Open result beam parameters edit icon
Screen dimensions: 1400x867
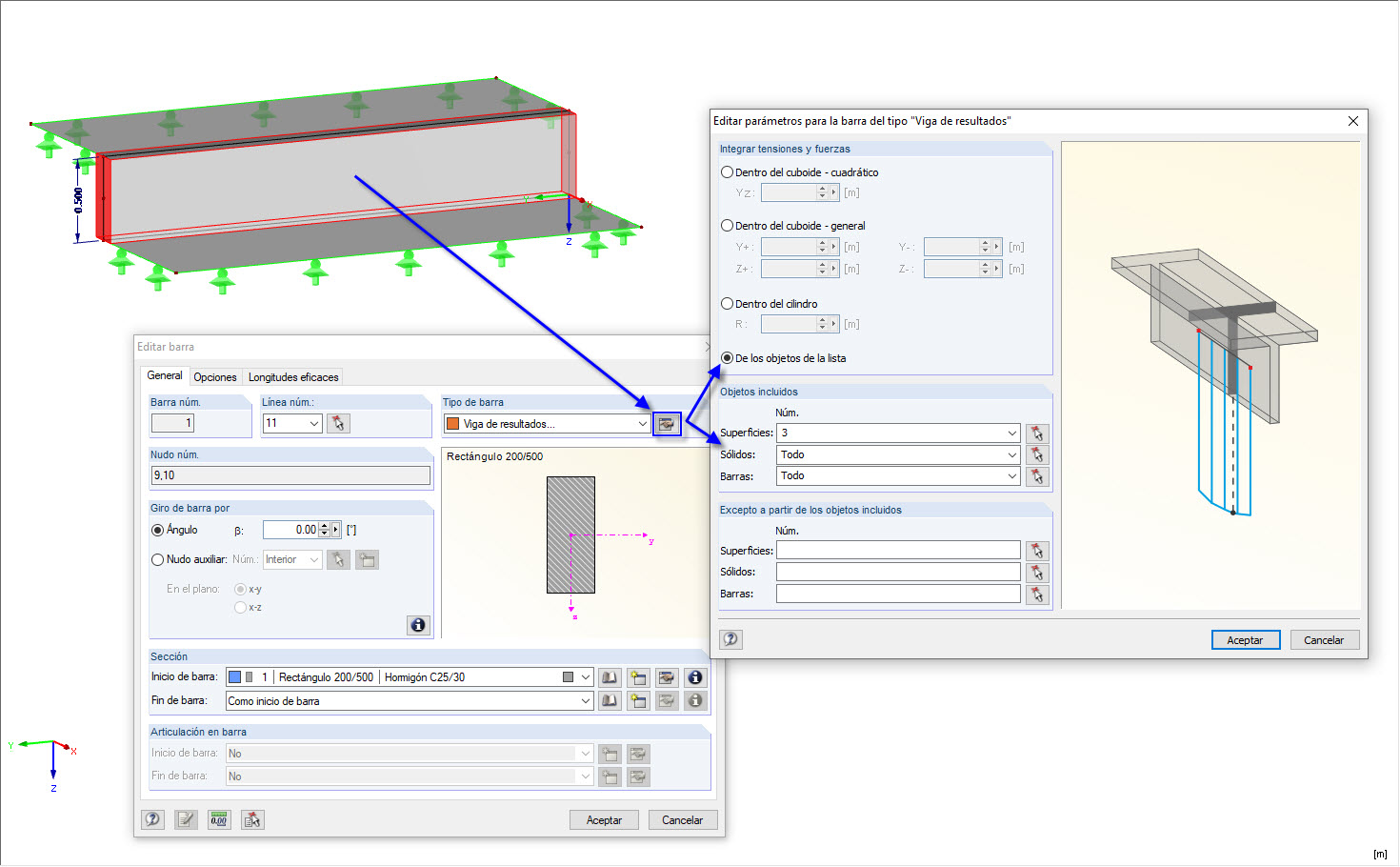tap(667, 424)
